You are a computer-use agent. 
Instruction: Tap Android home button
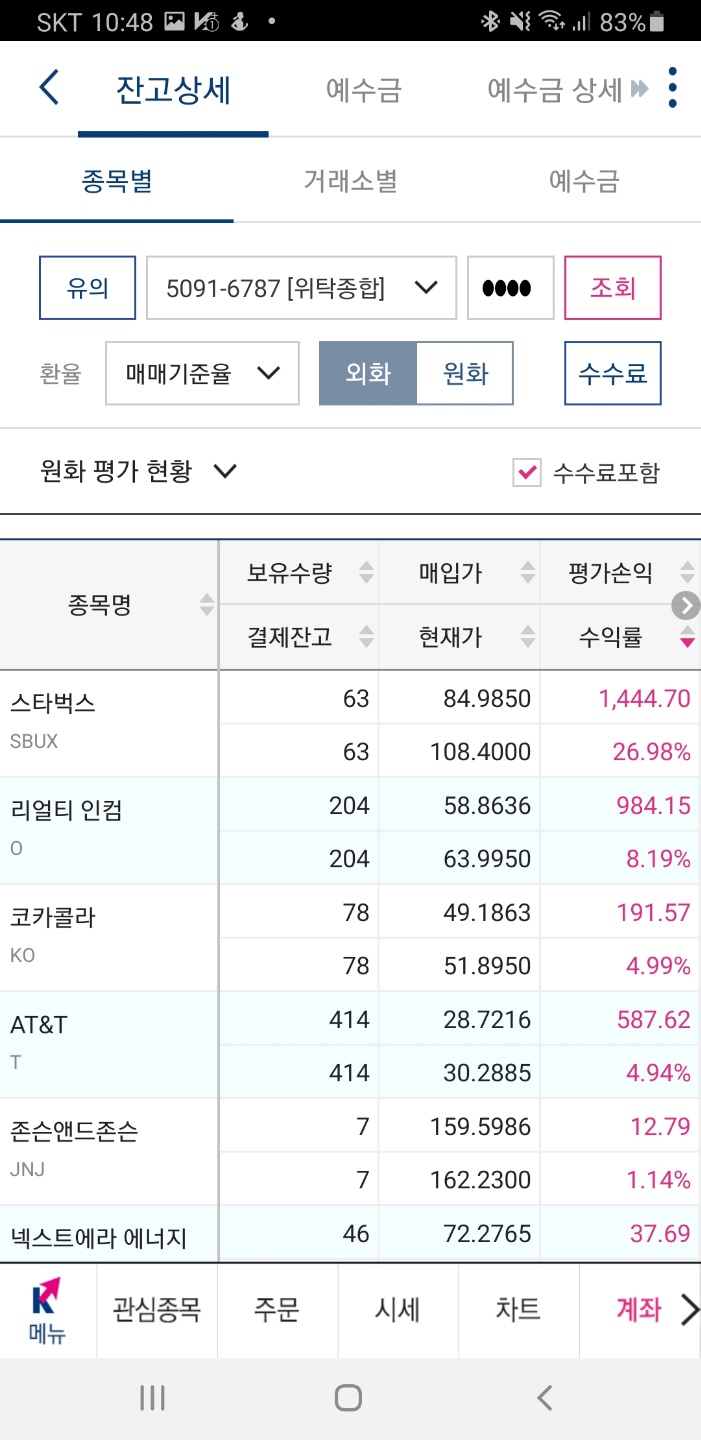coord(348,1398)
